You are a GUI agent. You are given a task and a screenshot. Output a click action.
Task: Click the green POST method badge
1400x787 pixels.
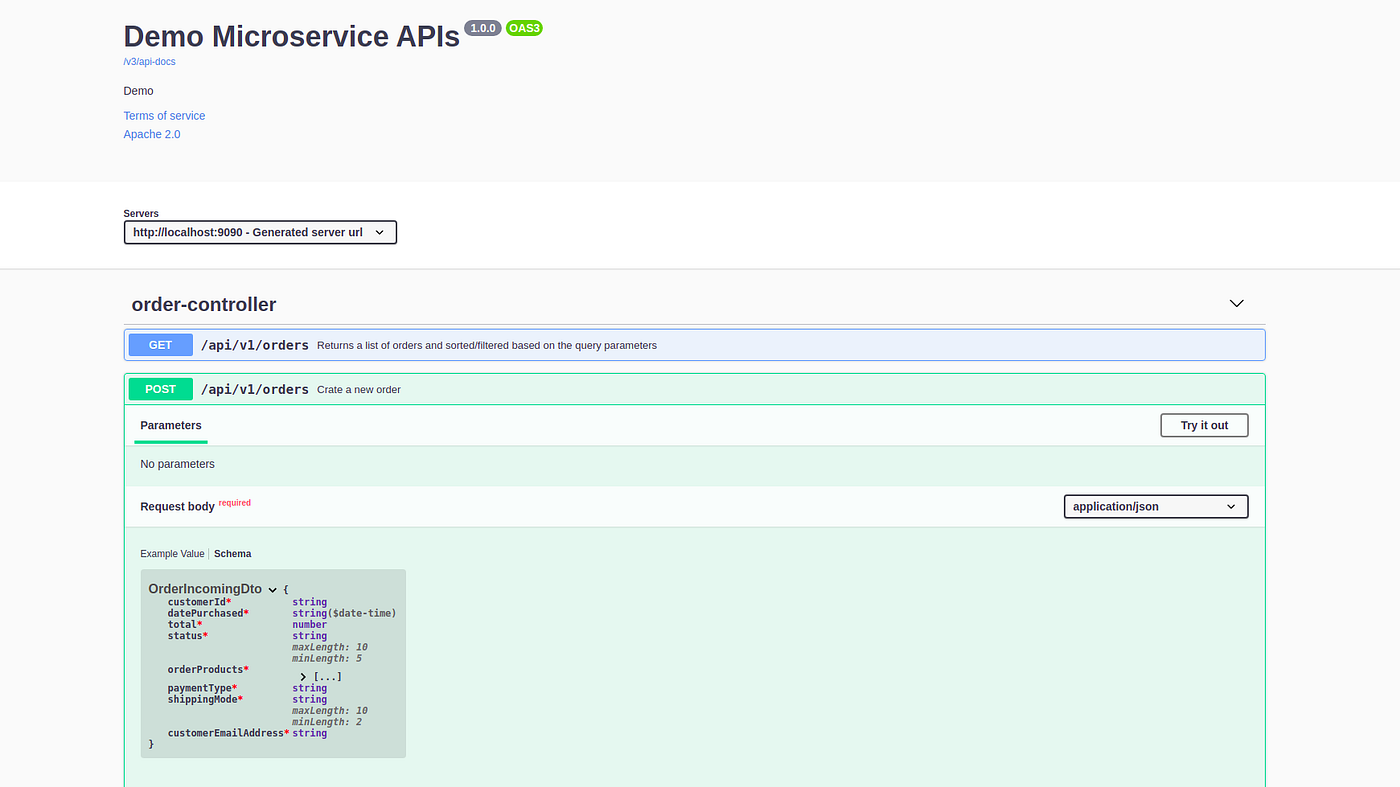160,388
